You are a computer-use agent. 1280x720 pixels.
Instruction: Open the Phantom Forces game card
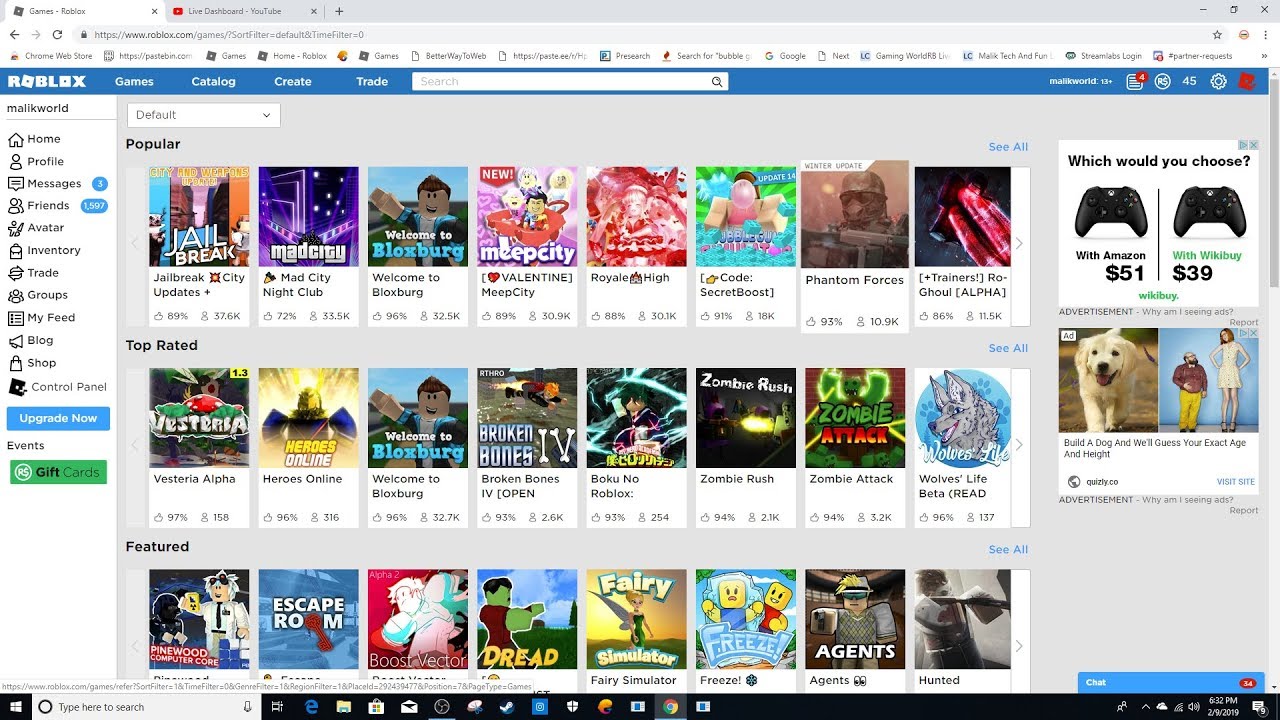(x=855, y=246)
